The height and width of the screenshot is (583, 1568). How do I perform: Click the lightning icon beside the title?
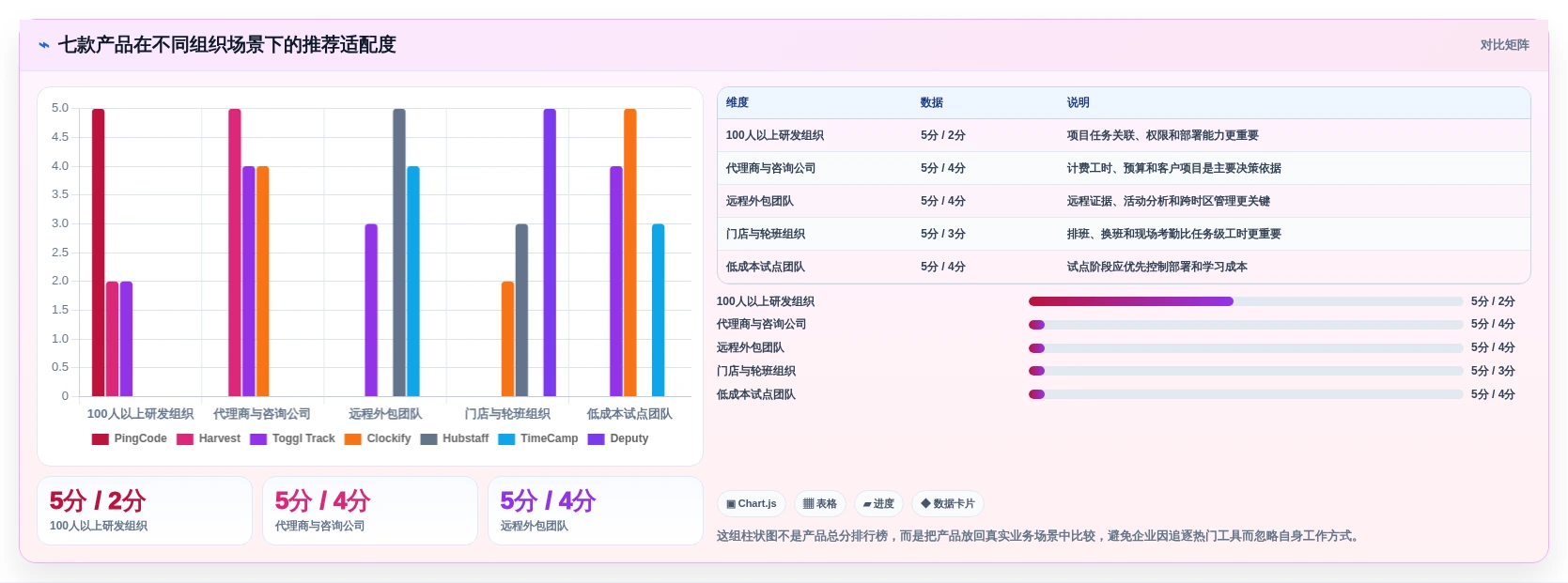pyautogui.click(x=44, y=45)
